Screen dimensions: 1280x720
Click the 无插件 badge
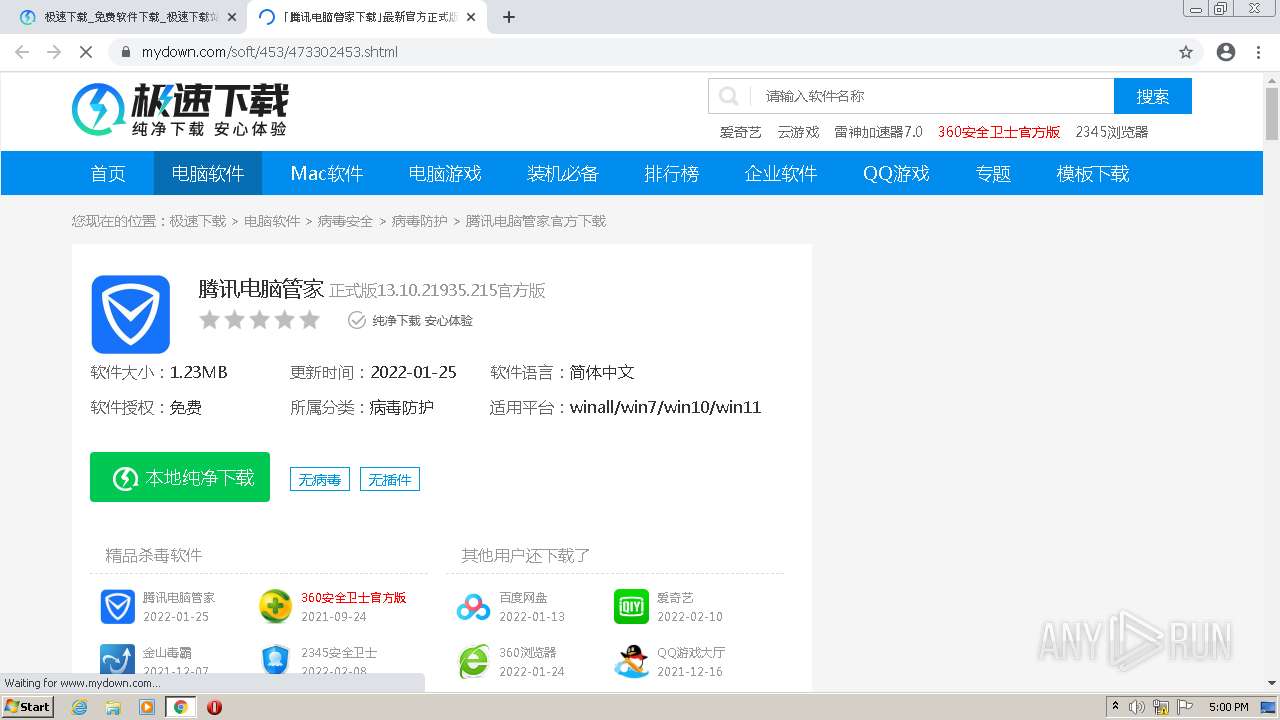coord(390,480)
